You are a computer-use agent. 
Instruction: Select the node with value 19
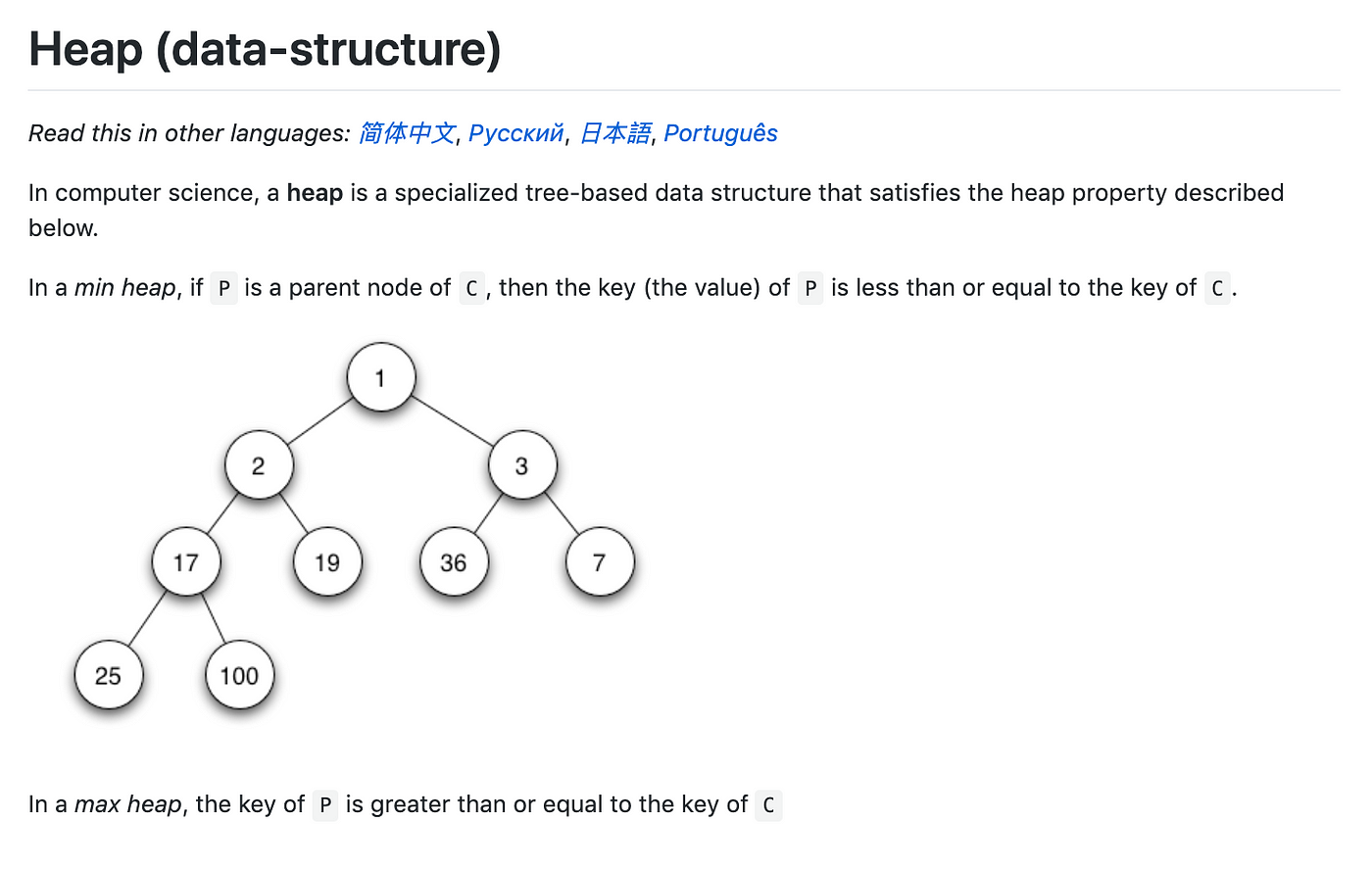coord(327,562)
